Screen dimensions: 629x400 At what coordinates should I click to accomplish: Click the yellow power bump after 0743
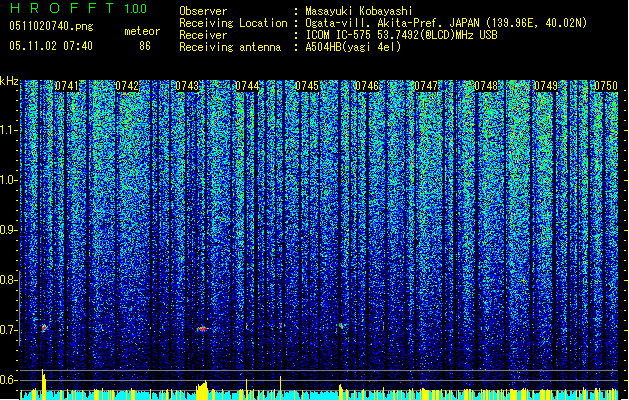click(x=202, y=390)
